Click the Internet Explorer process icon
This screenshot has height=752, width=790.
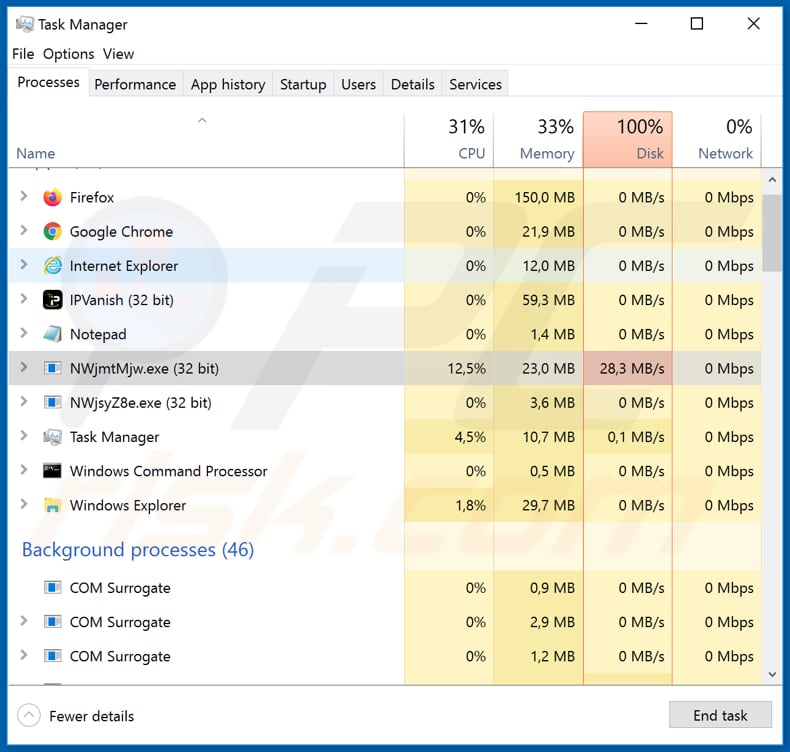(x=52, y=265)
